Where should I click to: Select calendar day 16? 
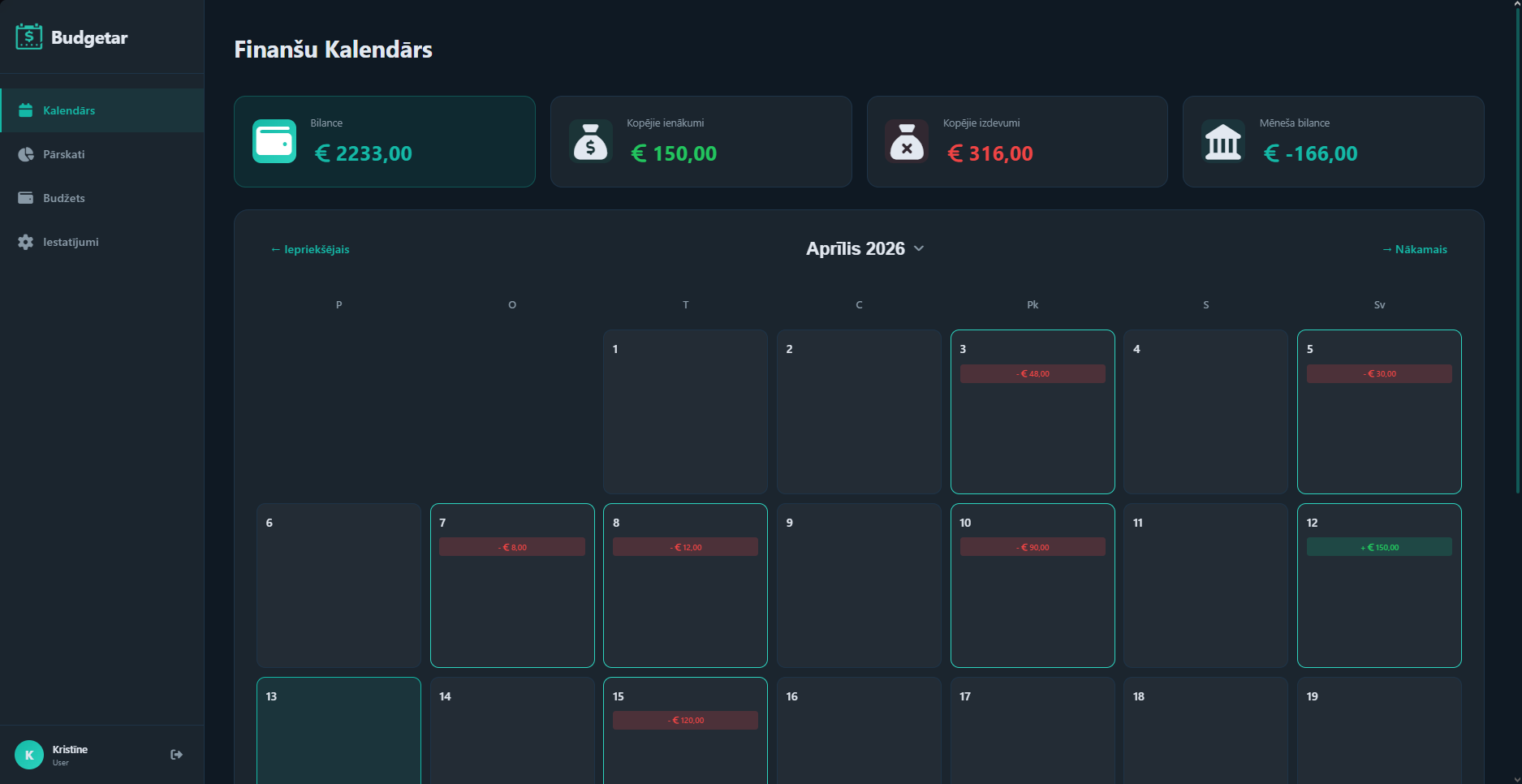pos(859,730)
